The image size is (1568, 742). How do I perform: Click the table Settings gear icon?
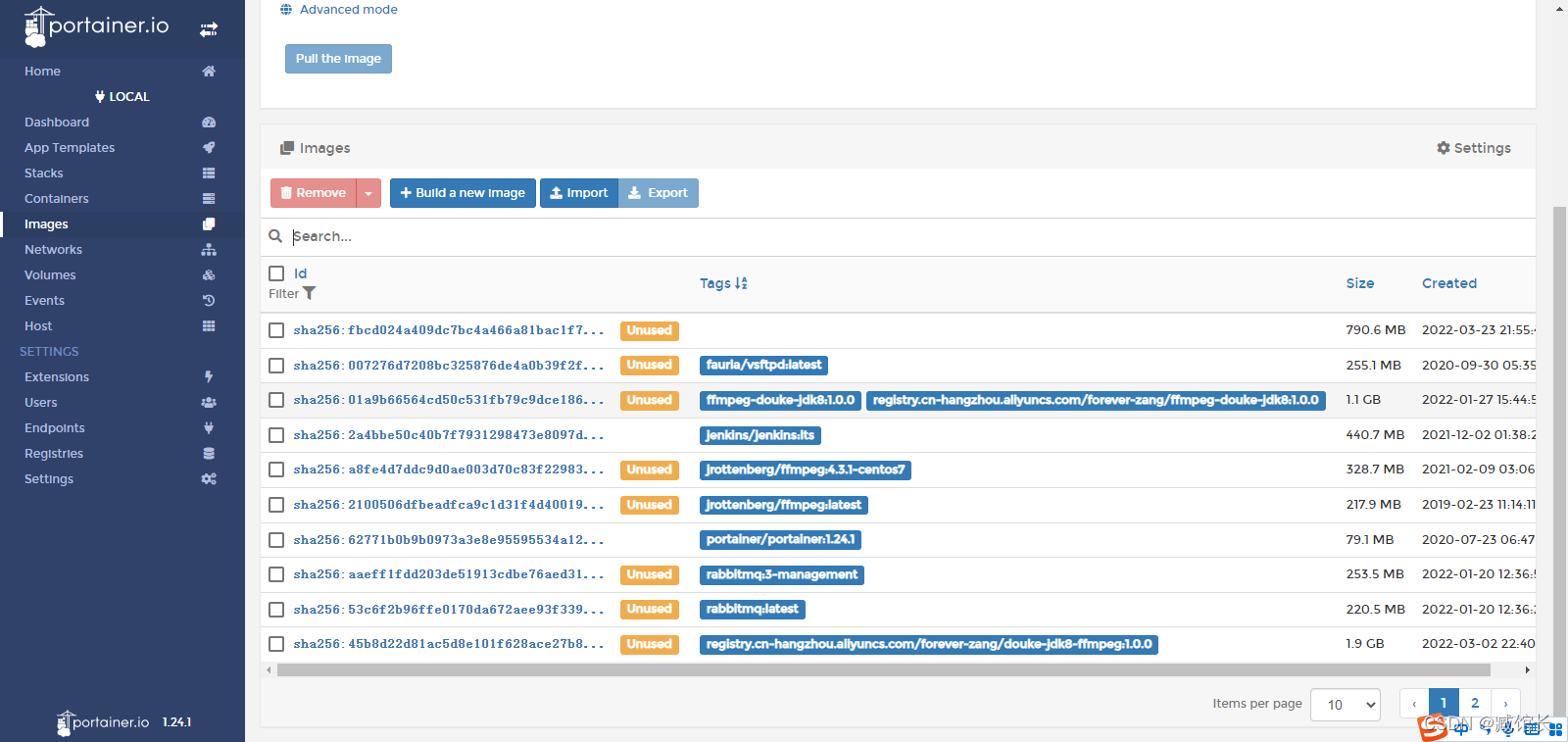[x=1444, y=148]
